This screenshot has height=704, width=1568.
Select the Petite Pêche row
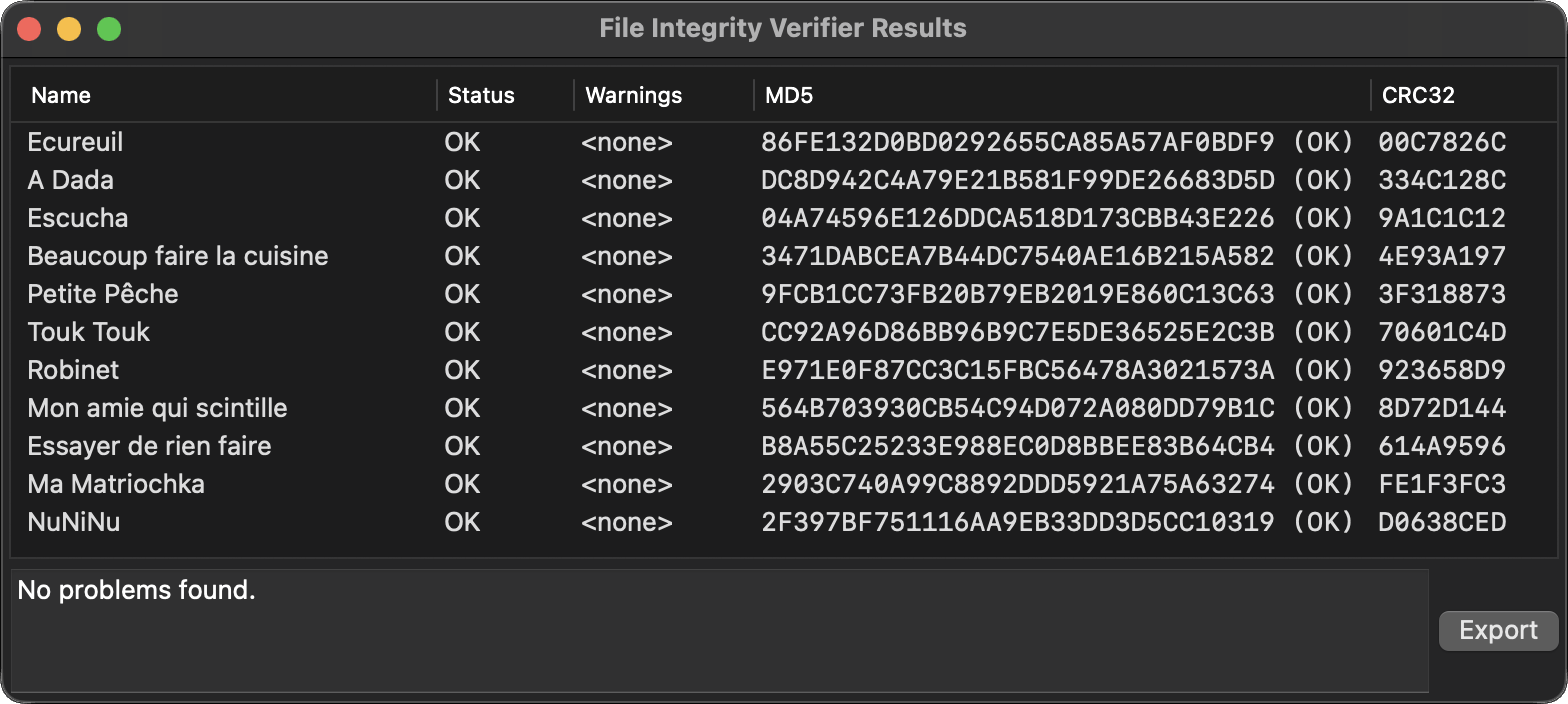pos(103,294)
